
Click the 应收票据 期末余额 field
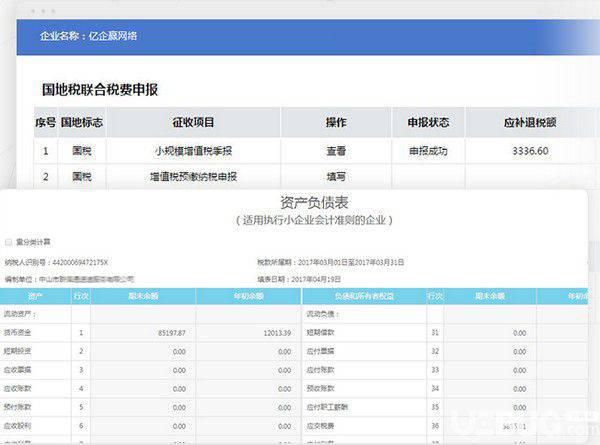point(143,370)
